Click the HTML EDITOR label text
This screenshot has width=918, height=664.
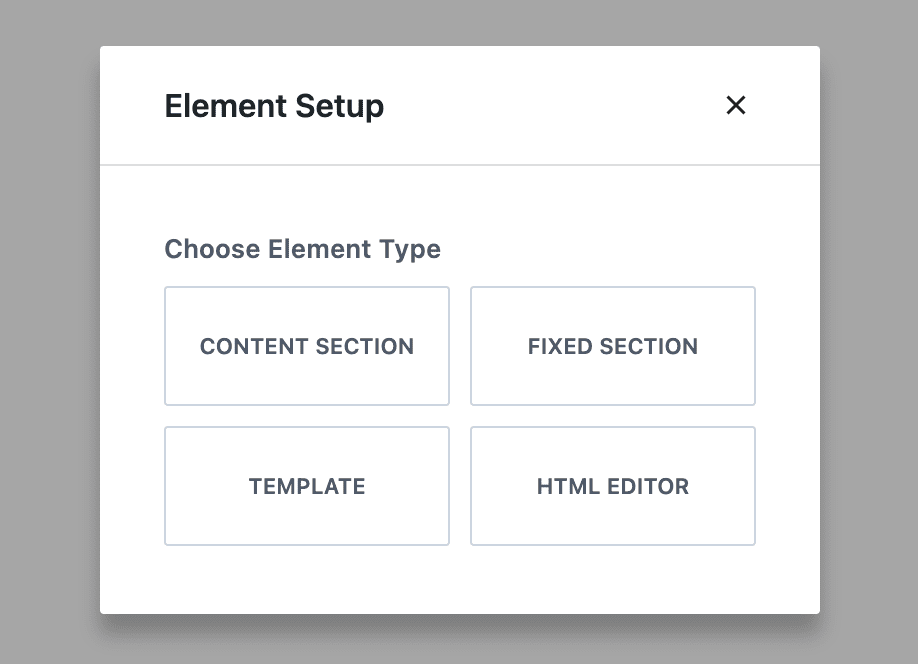click(x=613, y=487)
